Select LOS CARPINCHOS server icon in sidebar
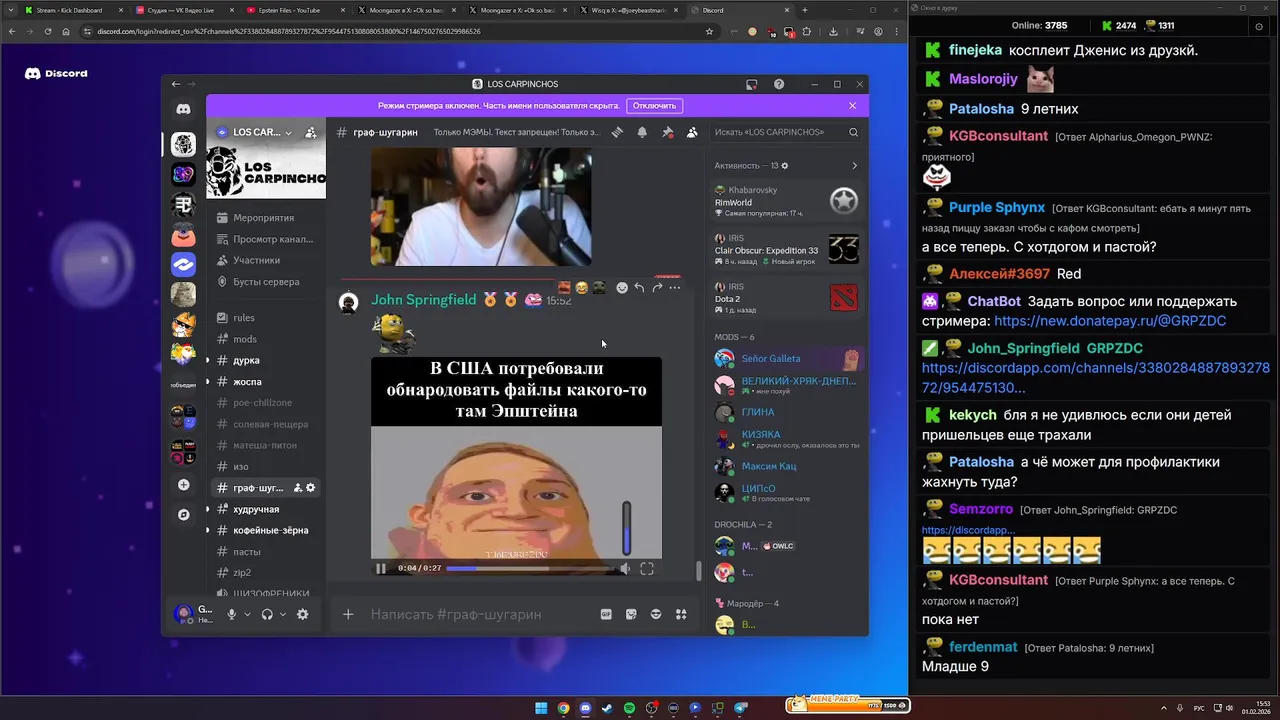This screenshot has height=720, width=1280. point(183,145)
